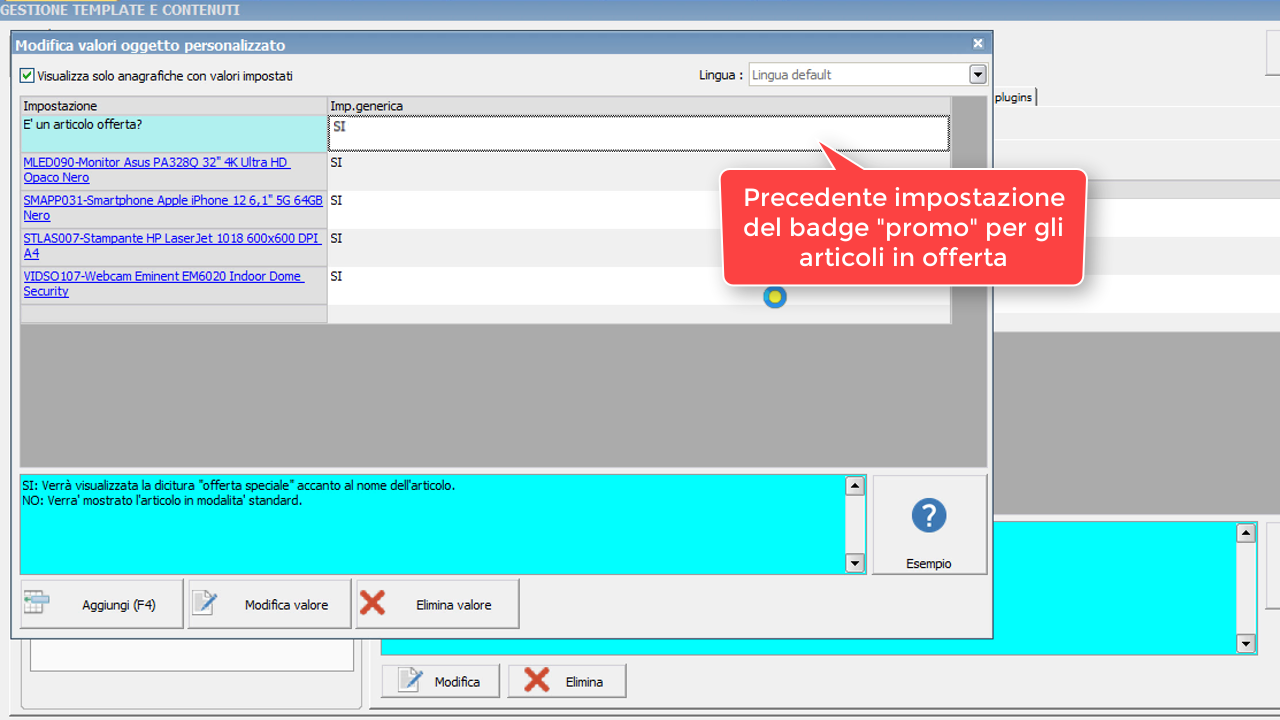Click the red X Elimina icon below
1280x720 pixels.
click(x=537, y=681)
